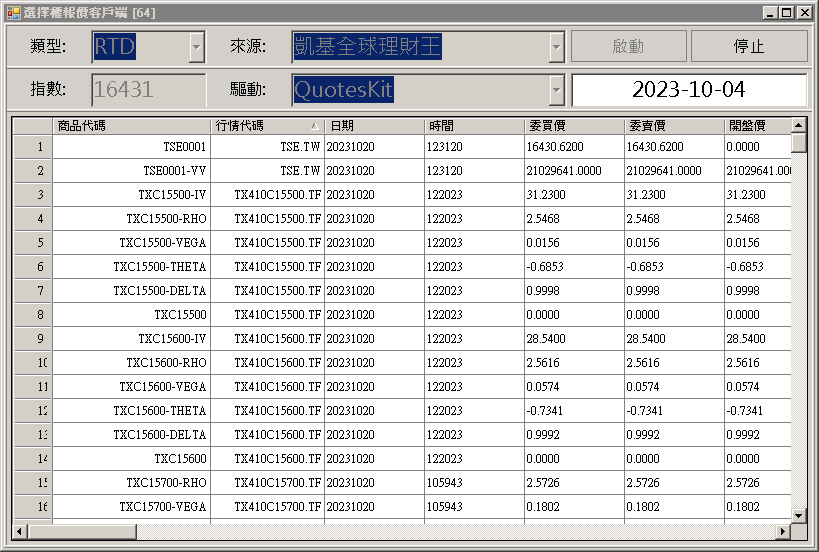The height and width of the screenshot is (552, 819).
Task: Click 行情代碼 cell TSE.TW in row 1
Action: [x=267, y=147]
